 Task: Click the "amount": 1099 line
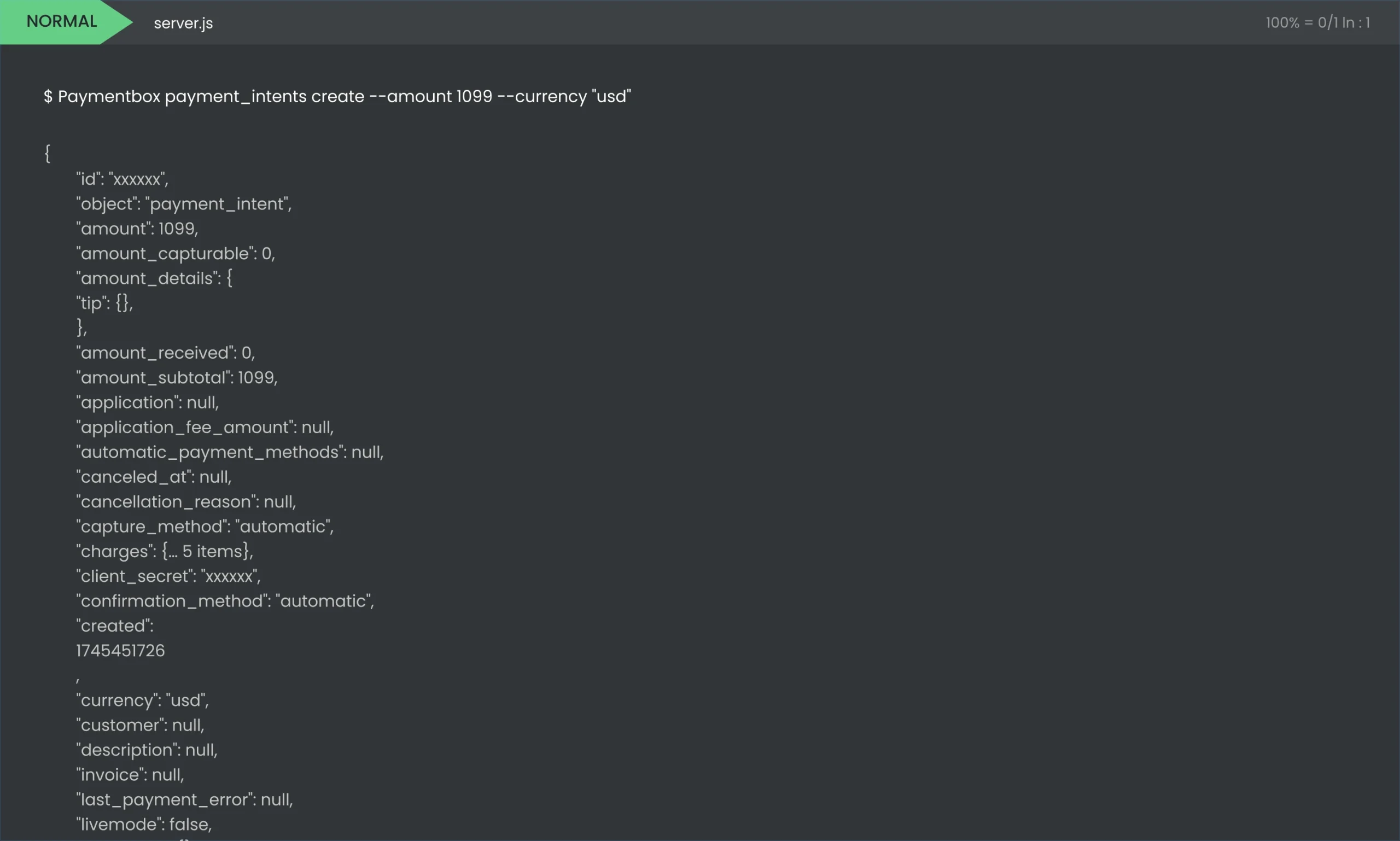point(137,229)
